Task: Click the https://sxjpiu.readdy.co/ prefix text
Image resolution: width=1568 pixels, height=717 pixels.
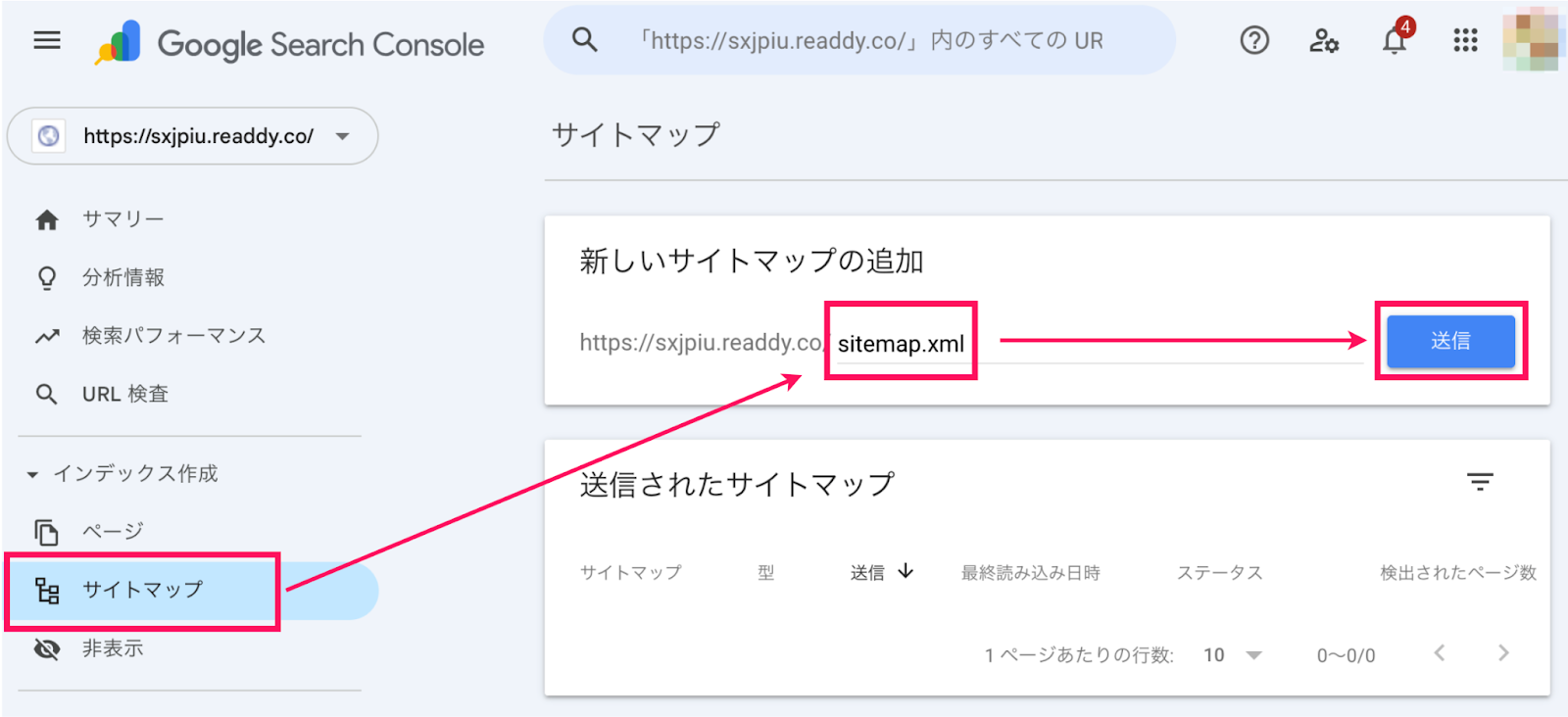Action: pyautogui.click(x=704, y=343)
